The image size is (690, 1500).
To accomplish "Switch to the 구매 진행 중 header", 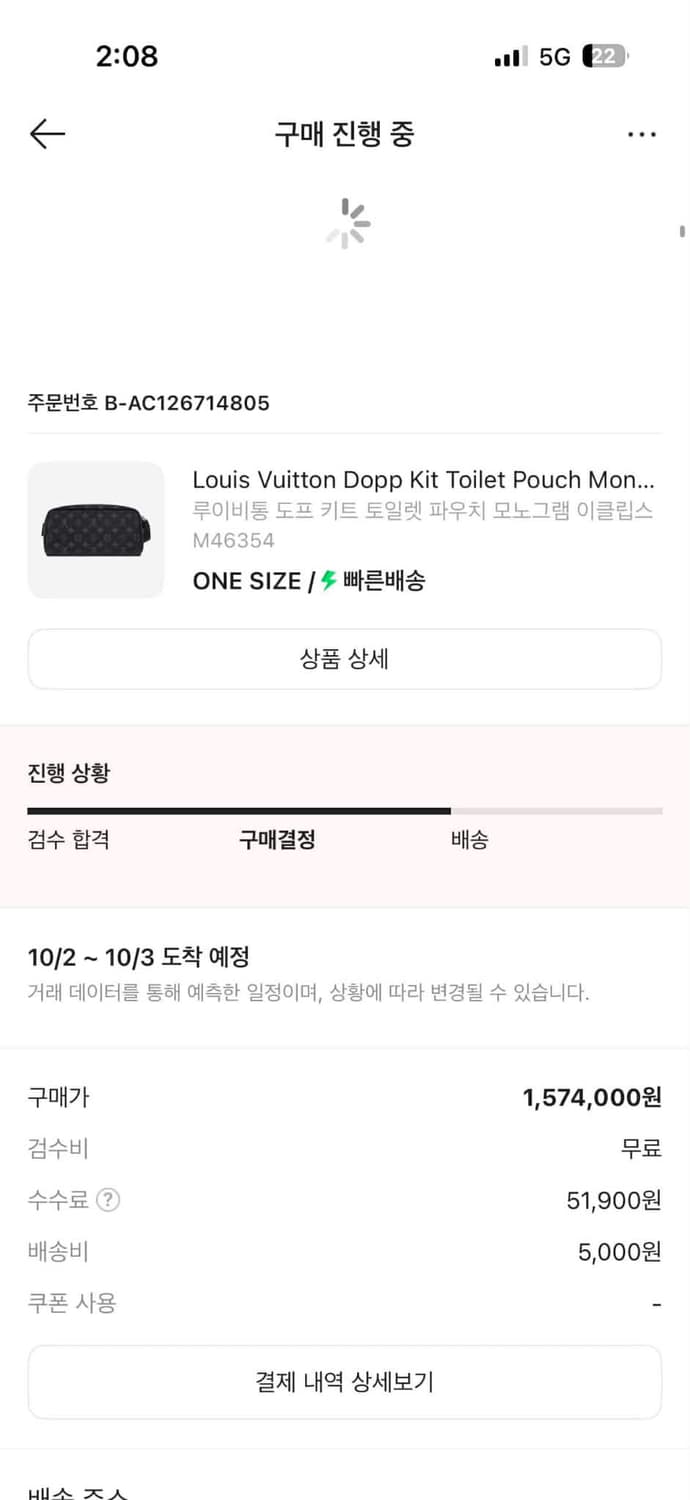I will (345, 134).
